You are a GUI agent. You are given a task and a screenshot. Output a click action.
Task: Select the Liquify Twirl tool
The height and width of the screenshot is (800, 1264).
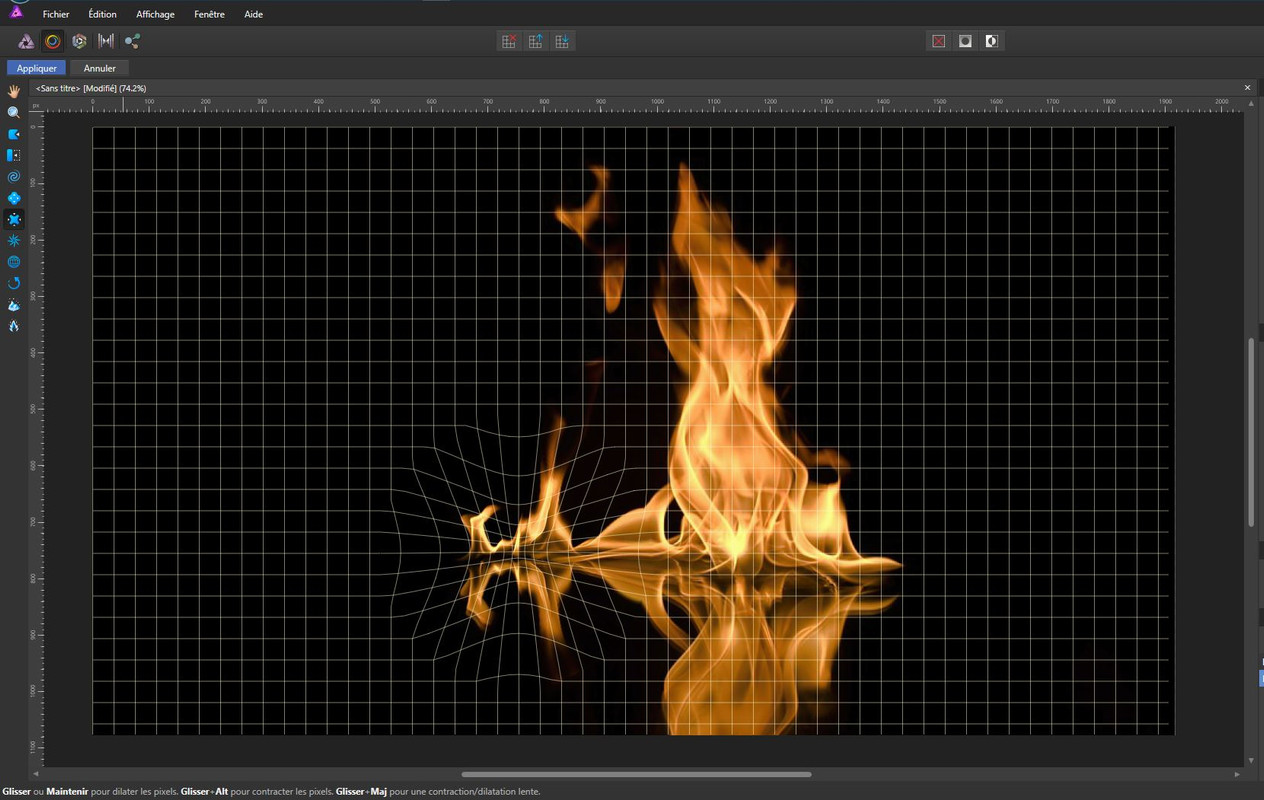pyautogui.click(x=14, y=177)
